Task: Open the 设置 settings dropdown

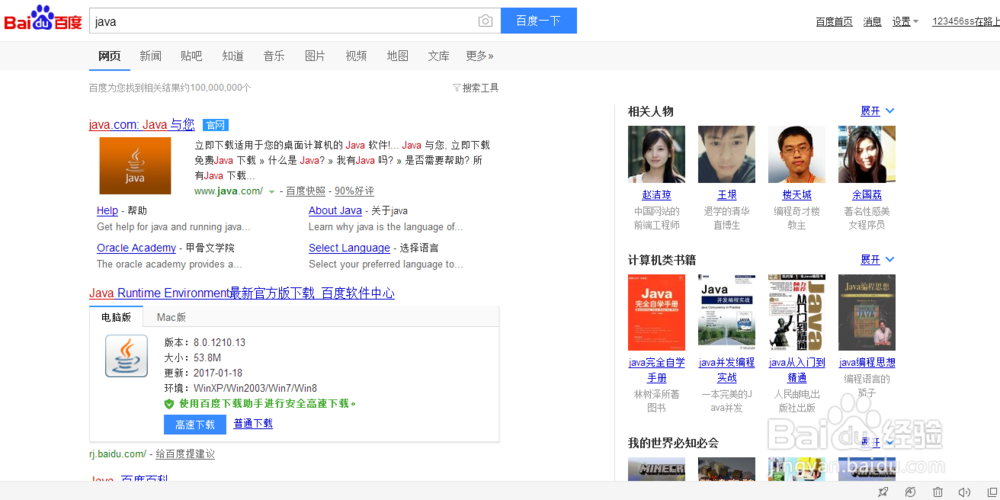Action: click(905, 22)
